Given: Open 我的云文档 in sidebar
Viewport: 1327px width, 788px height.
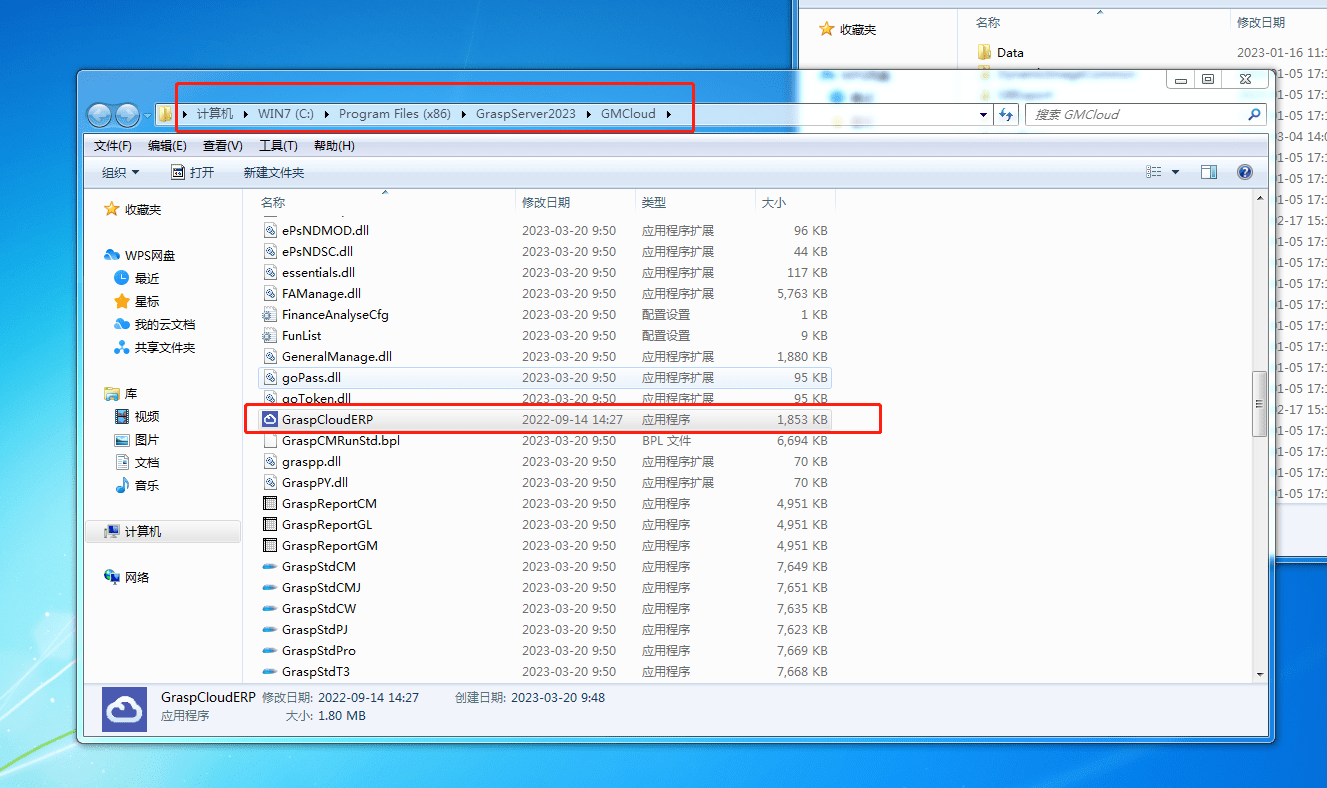Looking at the screenshot, I should pos(165,325).
